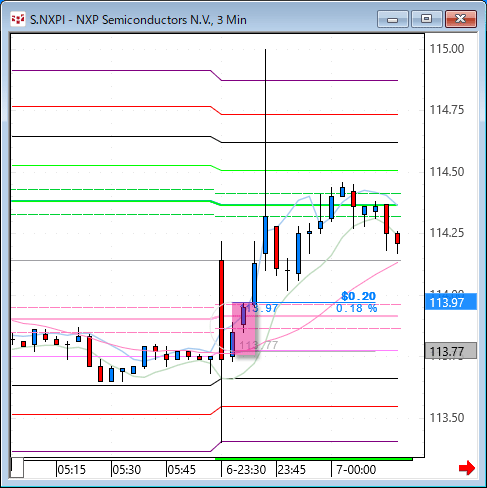
Task: Click the tall candle with wick to 115.00
Action: pyautogui.click(x=266, y=235)
